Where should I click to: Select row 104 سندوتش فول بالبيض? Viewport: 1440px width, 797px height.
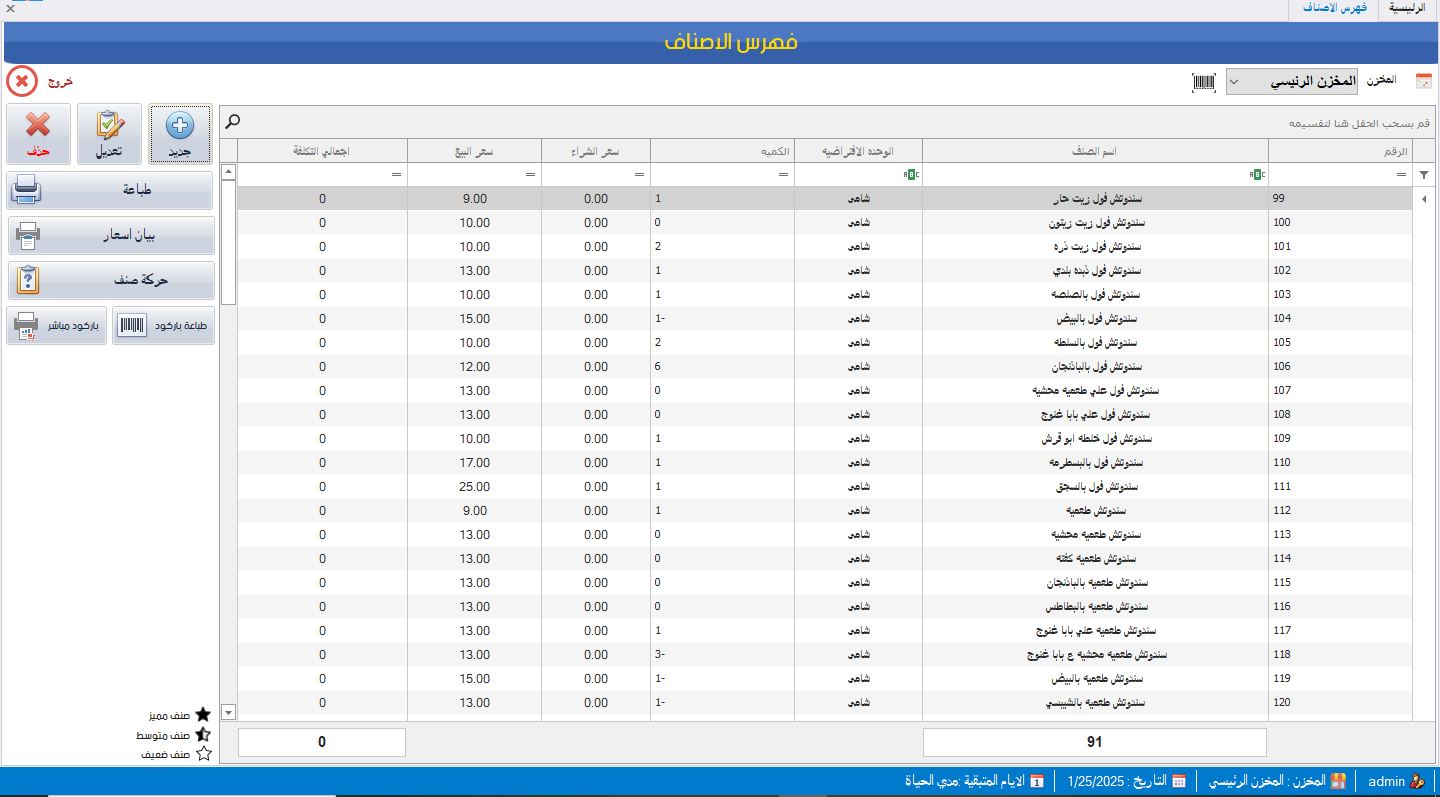pos(825,319)
